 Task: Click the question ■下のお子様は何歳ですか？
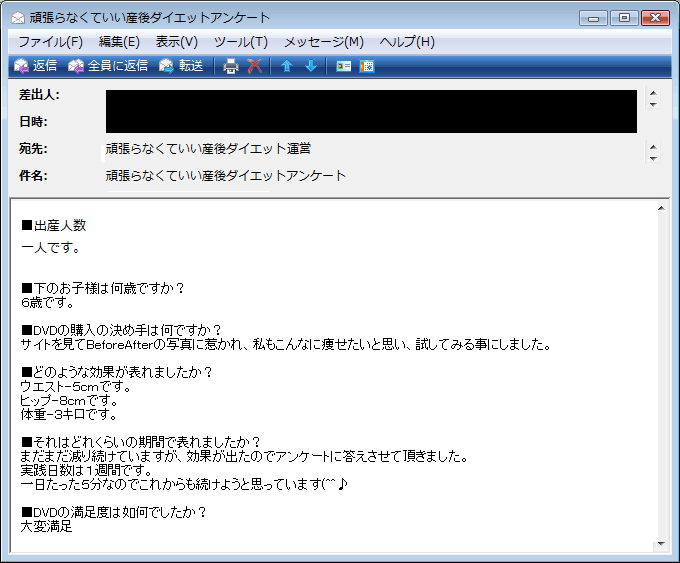pos(103,288)
